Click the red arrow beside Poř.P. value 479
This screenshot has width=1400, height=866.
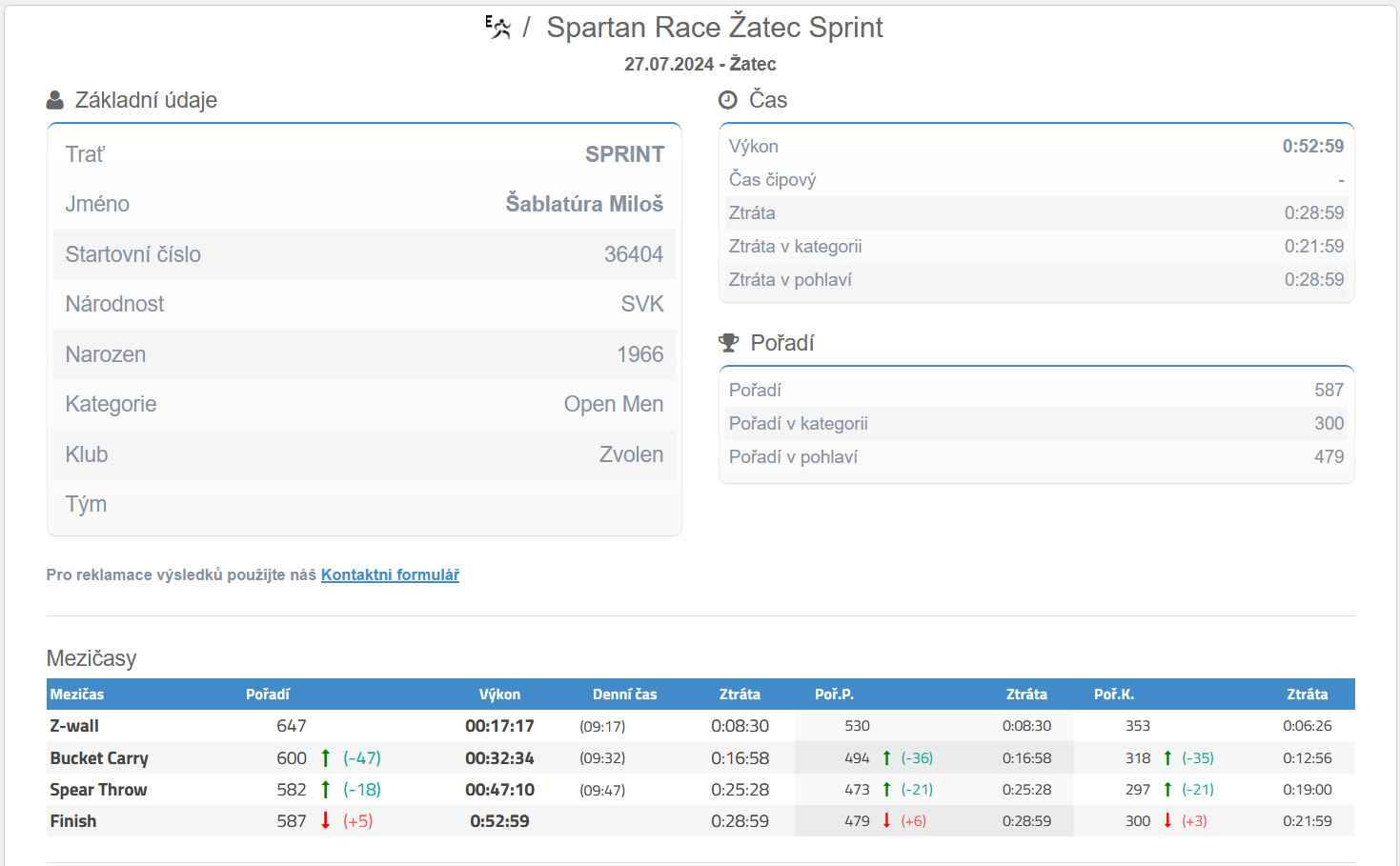pos(886,821)
